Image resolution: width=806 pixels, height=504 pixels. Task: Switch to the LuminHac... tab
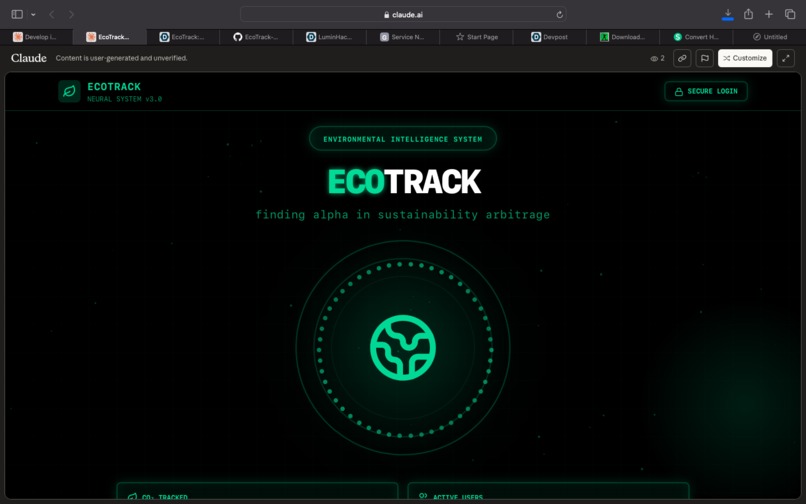[329, 37]
